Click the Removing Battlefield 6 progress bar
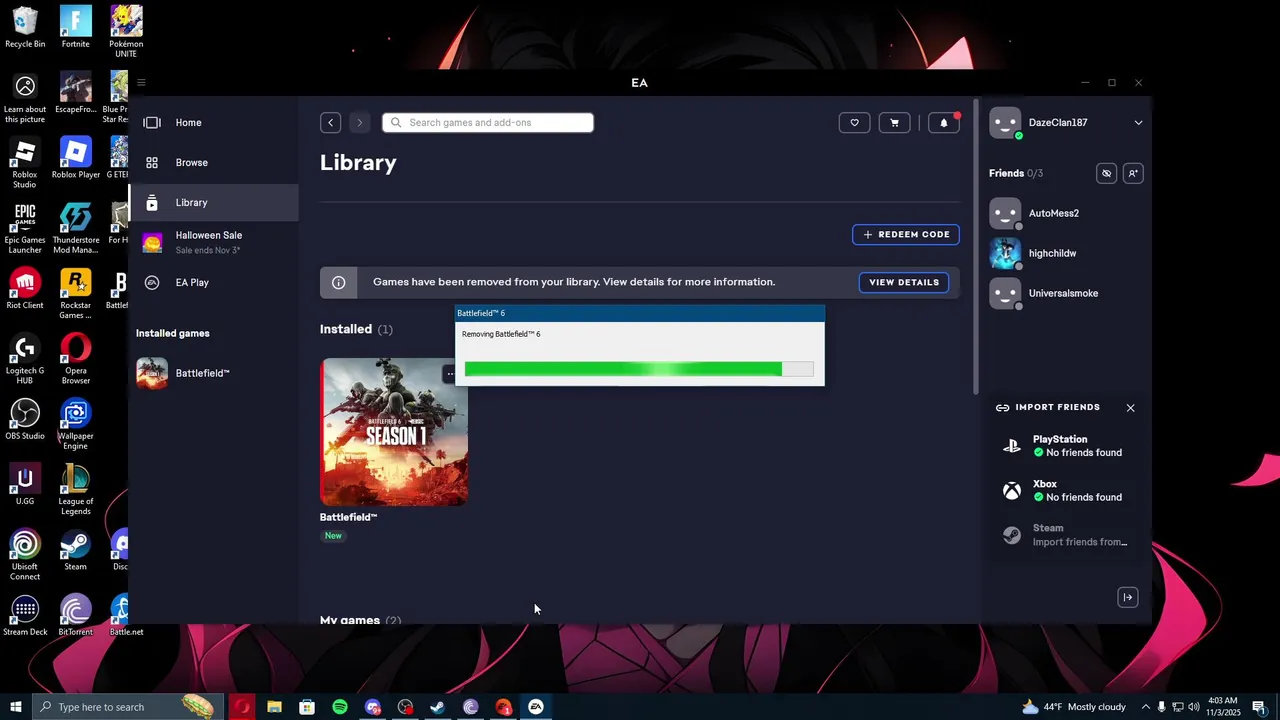The height and width of the screenshot is (720, 1280). [x=639, y=370]
